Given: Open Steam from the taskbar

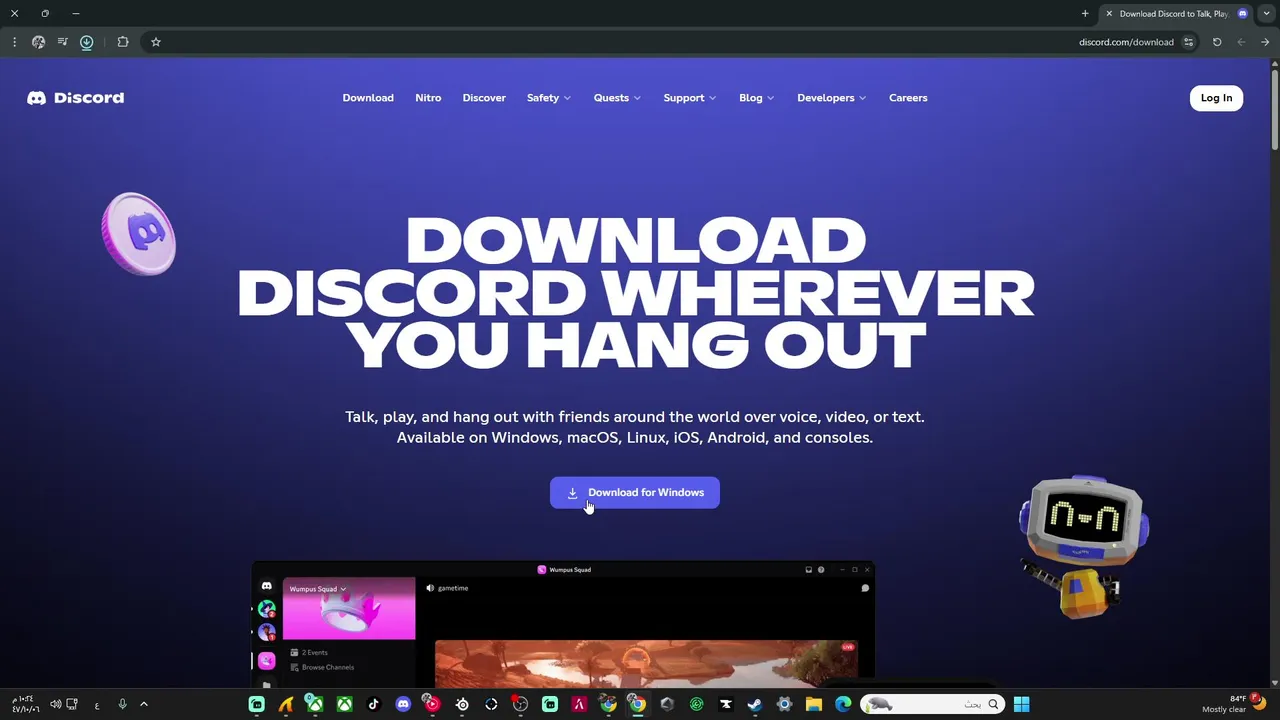Looking at the screenshot, I should tap(755, 704).
